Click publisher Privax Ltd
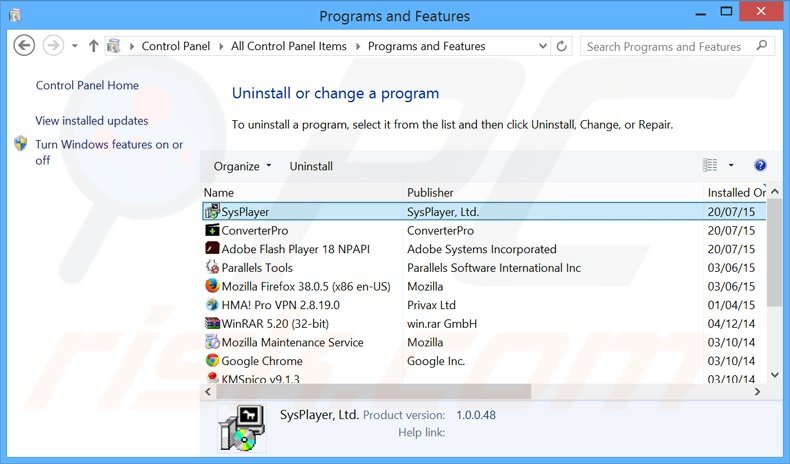The height and width of the screenshot is (464, 790). tap(431, 305)
